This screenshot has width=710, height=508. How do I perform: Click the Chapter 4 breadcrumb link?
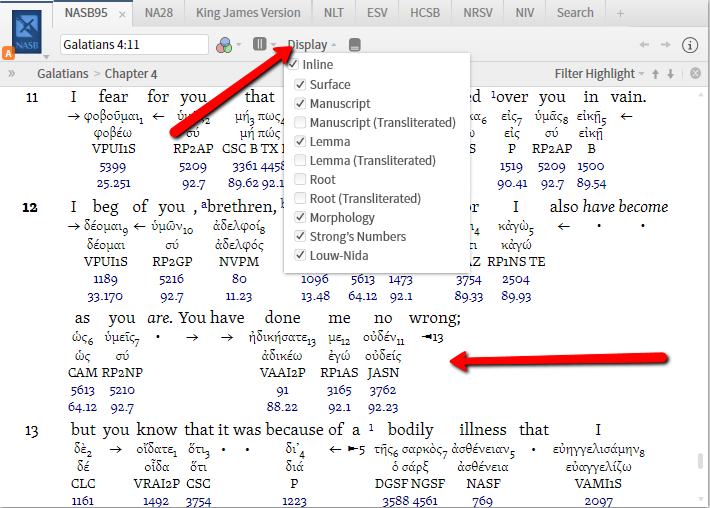[x=131, y=73]
